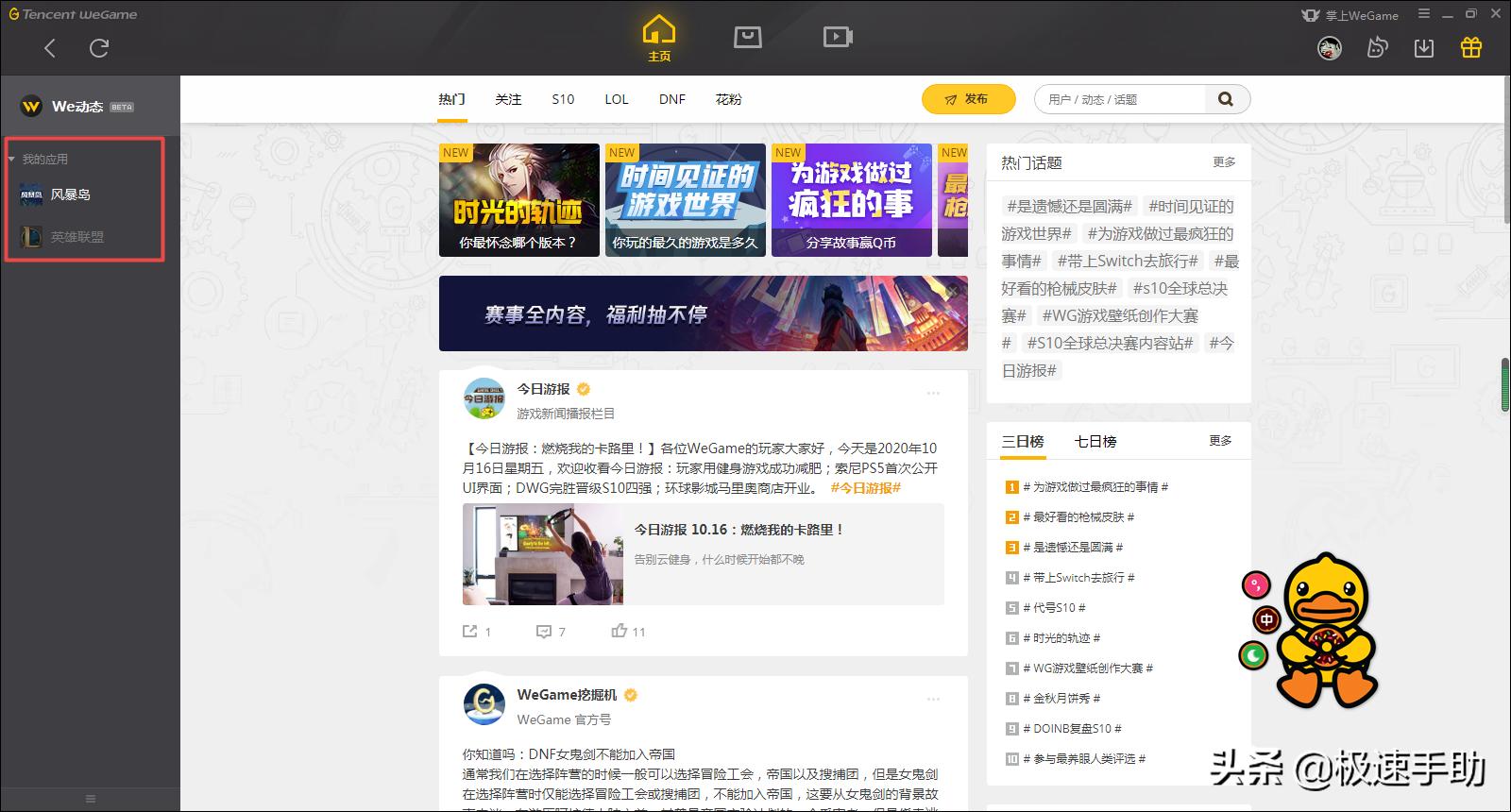Click the 发布 publish button
The width and height of the screenshot is (1511, 812).
click(x=969, y=99)
